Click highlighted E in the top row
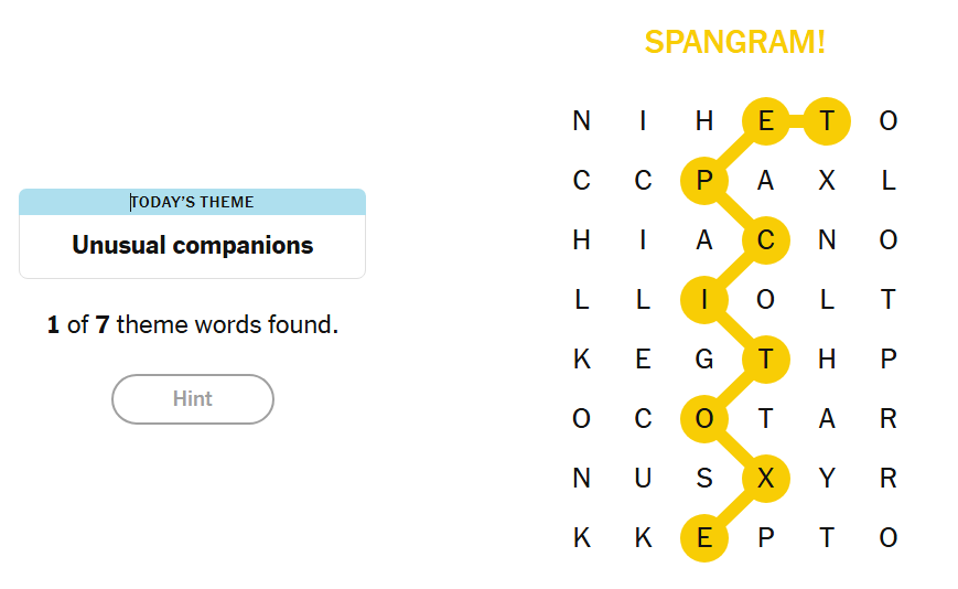958x589 pixels. pyautogui.click(x=766, y=122)
